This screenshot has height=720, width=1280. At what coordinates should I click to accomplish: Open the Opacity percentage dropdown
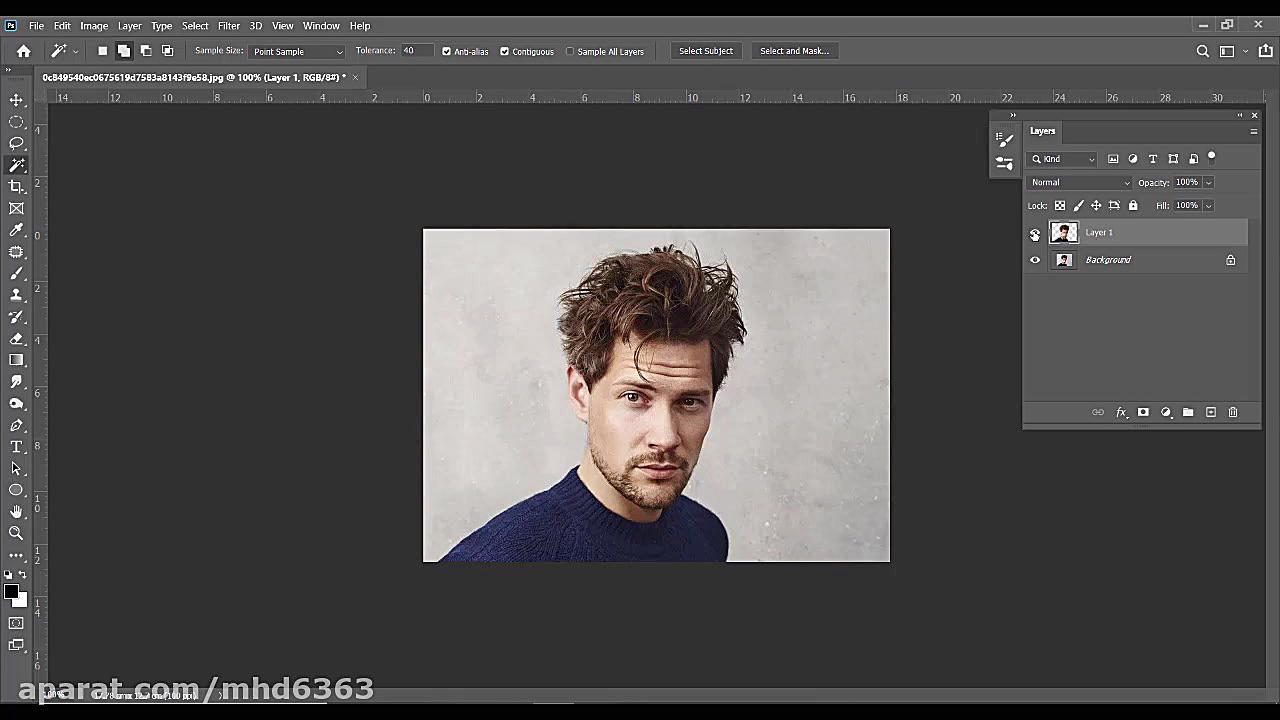tap(1208, 182)
